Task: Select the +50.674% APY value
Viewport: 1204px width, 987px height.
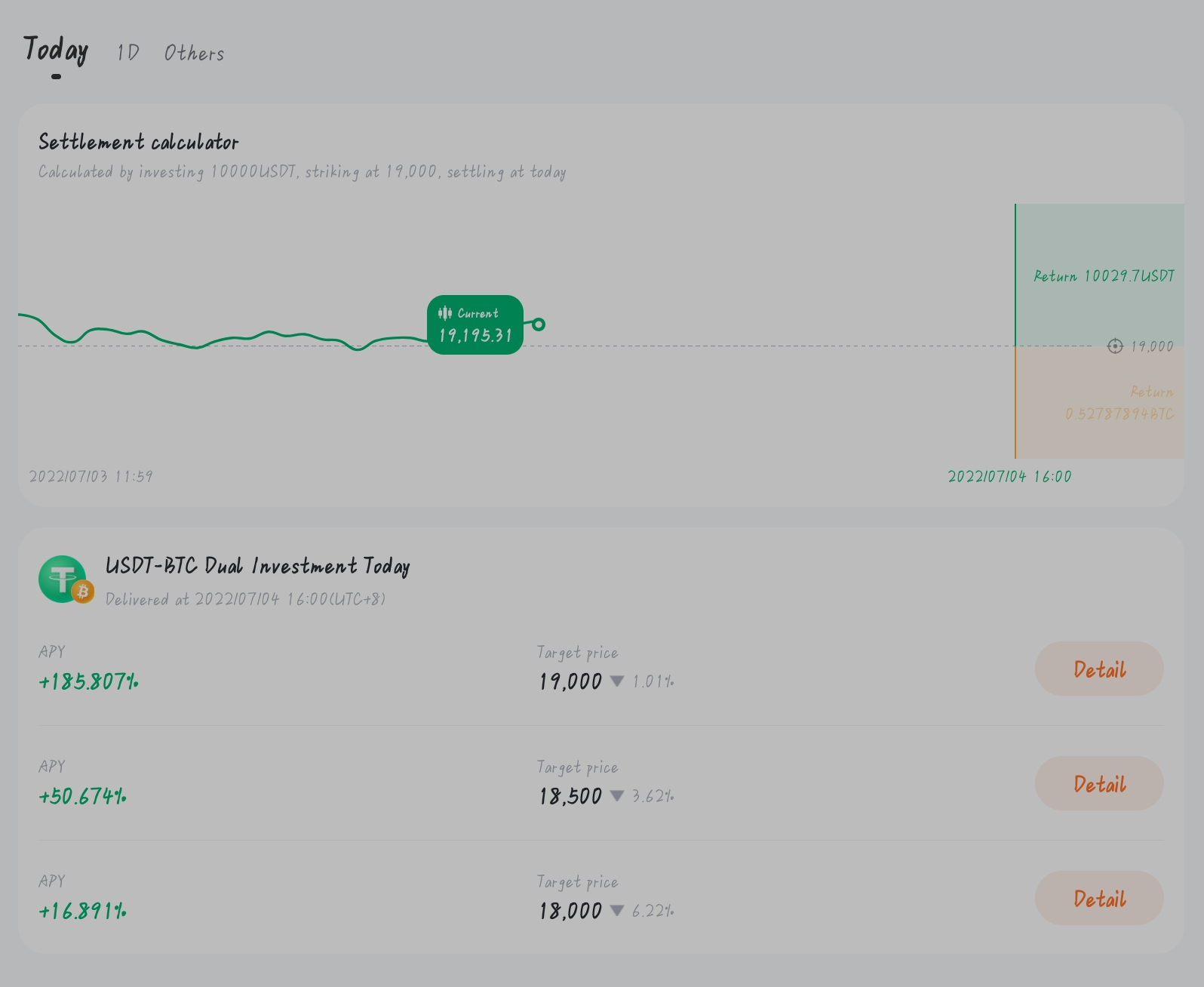Action: [x=82, y=797]
